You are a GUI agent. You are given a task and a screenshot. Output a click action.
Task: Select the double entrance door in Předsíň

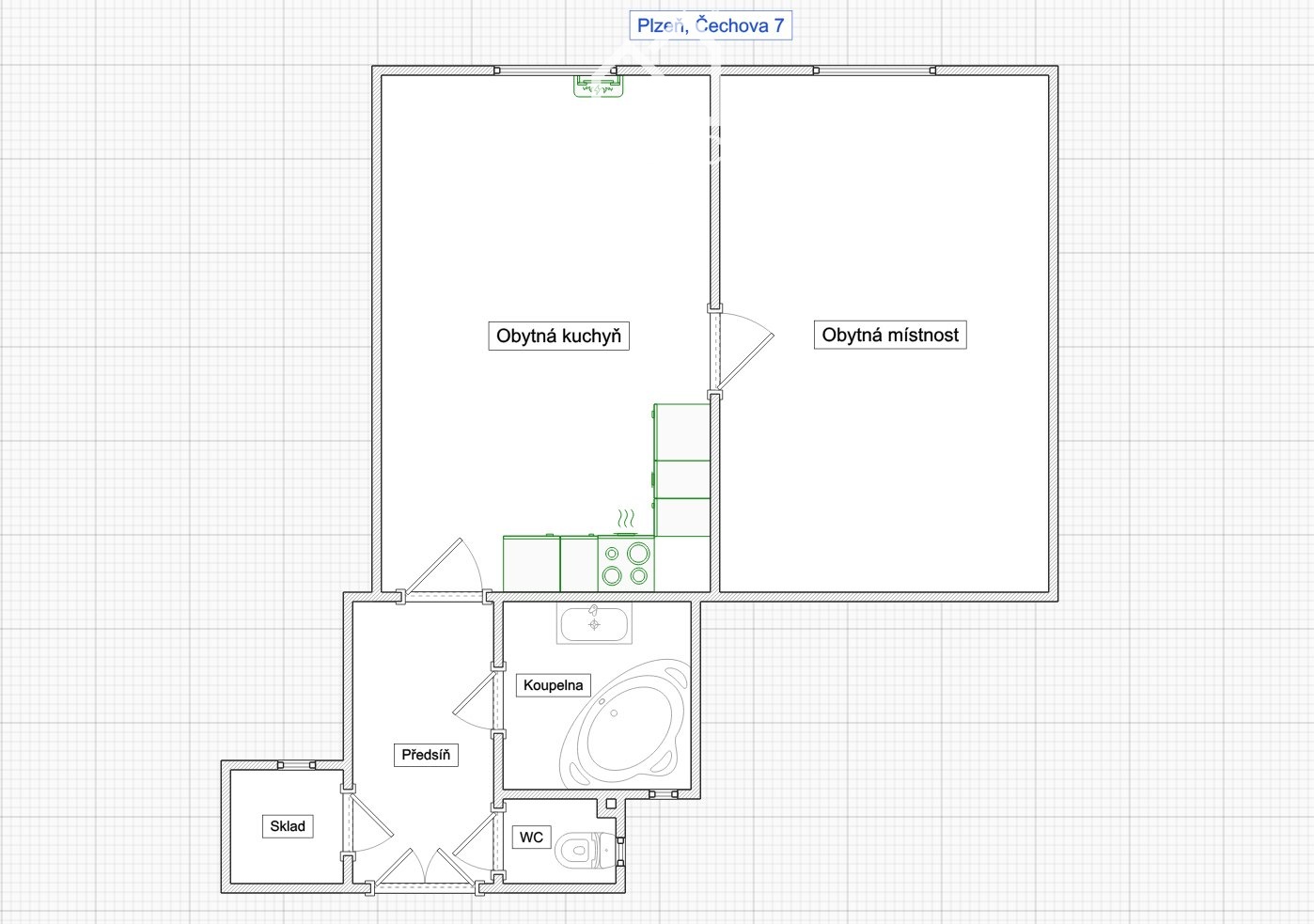(x=426, y=869)
